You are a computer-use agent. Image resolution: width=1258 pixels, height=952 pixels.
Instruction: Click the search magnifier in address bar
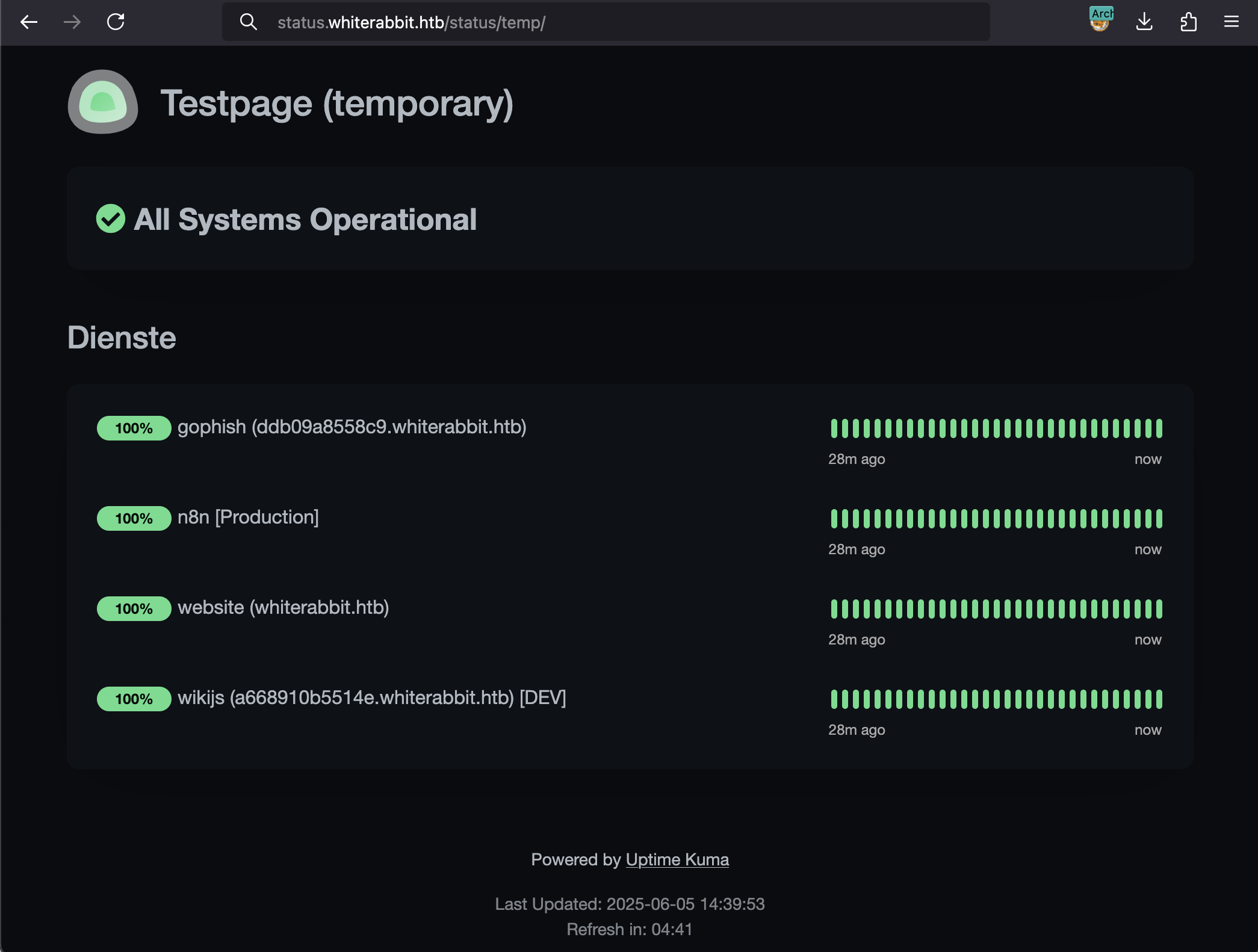[248, 22]
